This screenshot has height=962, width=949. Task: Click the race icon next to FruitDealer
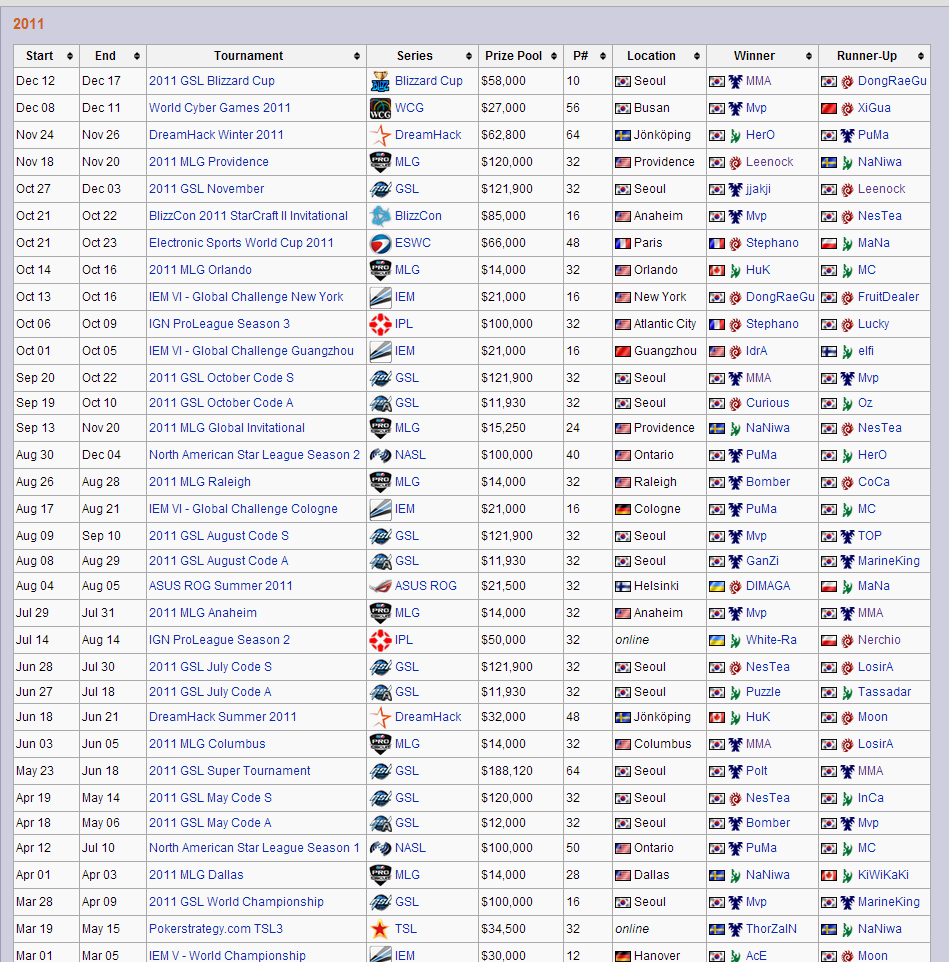click(847, 297)
